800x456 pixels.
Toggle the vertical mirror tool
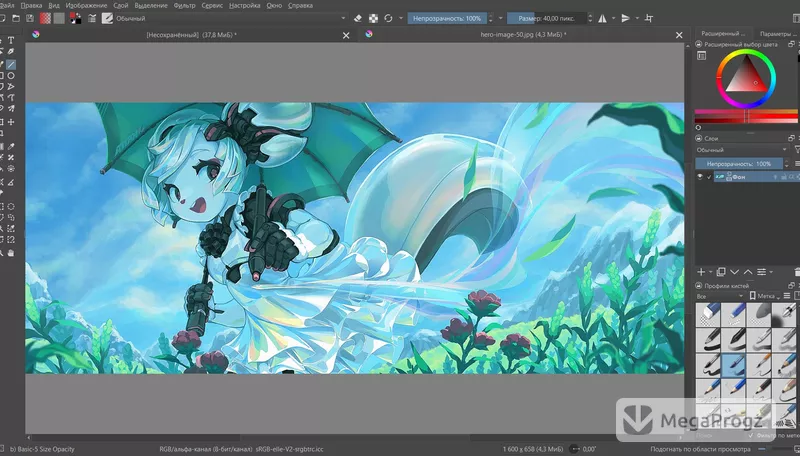pyautogui.click(x=626, y=18)
